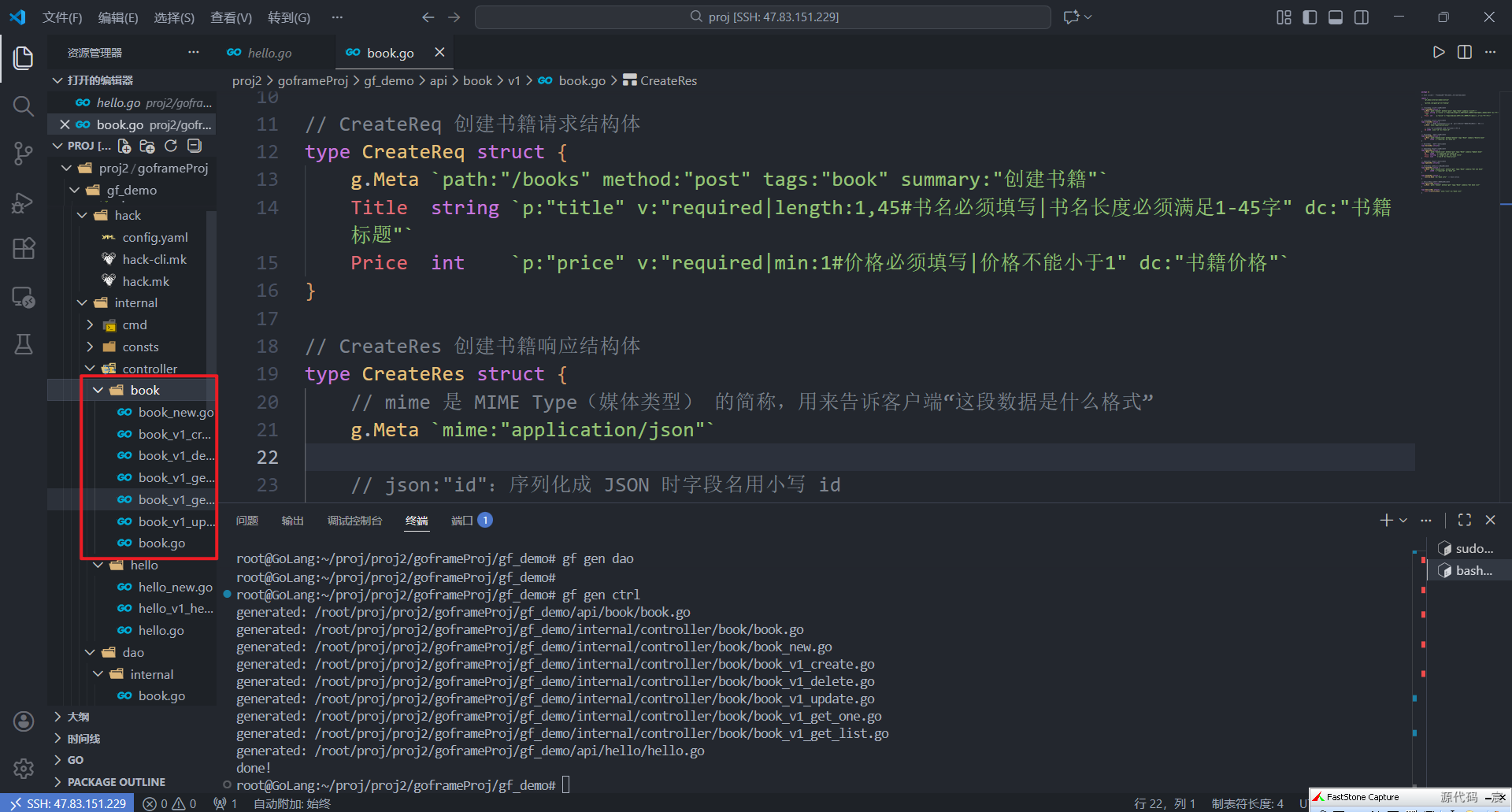Click the tab size status item
This screenshot has width=1512, height=812.
point(1247,803)
